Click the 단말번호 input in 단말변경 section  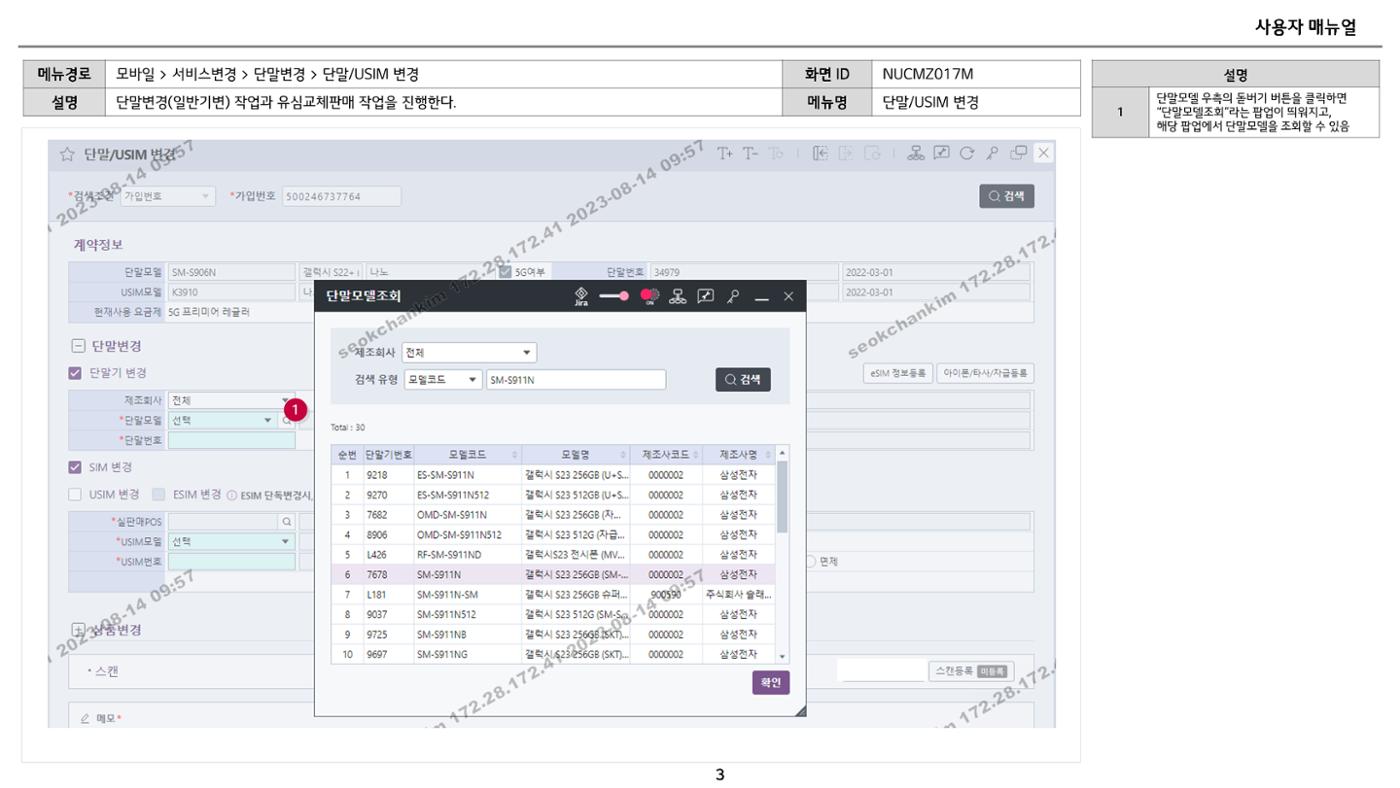pyautogui.click(x=232, y=440)
